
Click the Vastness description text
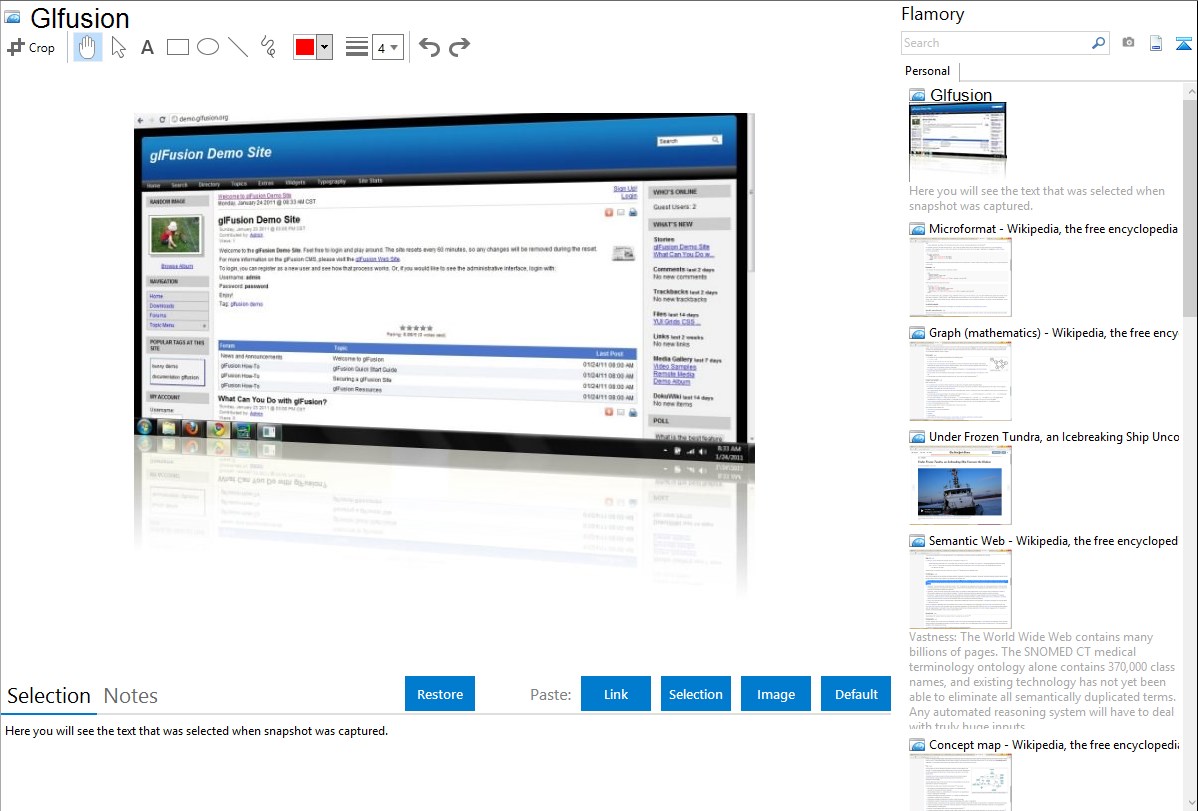[x=1042, y=681]
